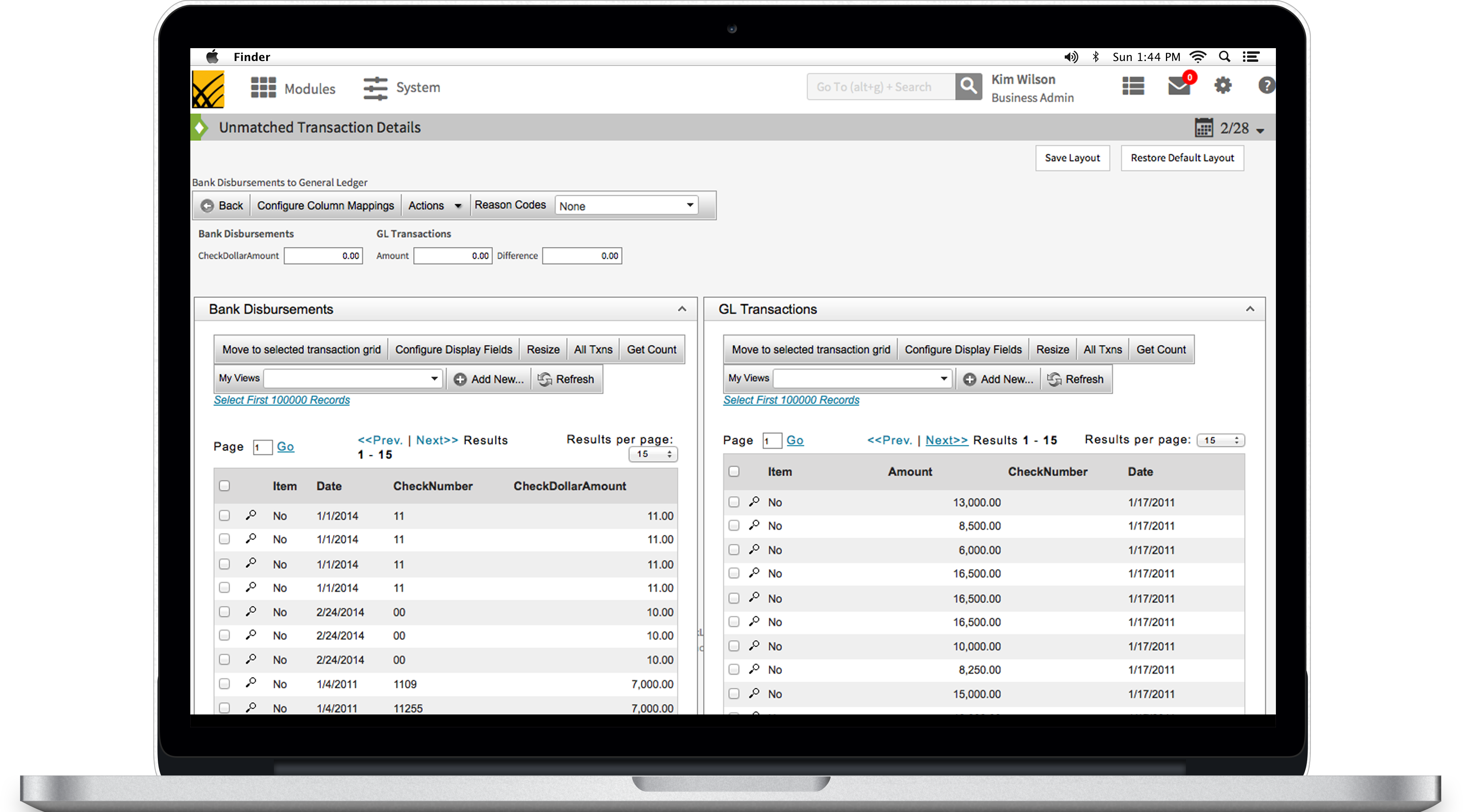The image size is (1463, 812).
Task: Open the System sliders icon
Action: (x=375, y=88)
